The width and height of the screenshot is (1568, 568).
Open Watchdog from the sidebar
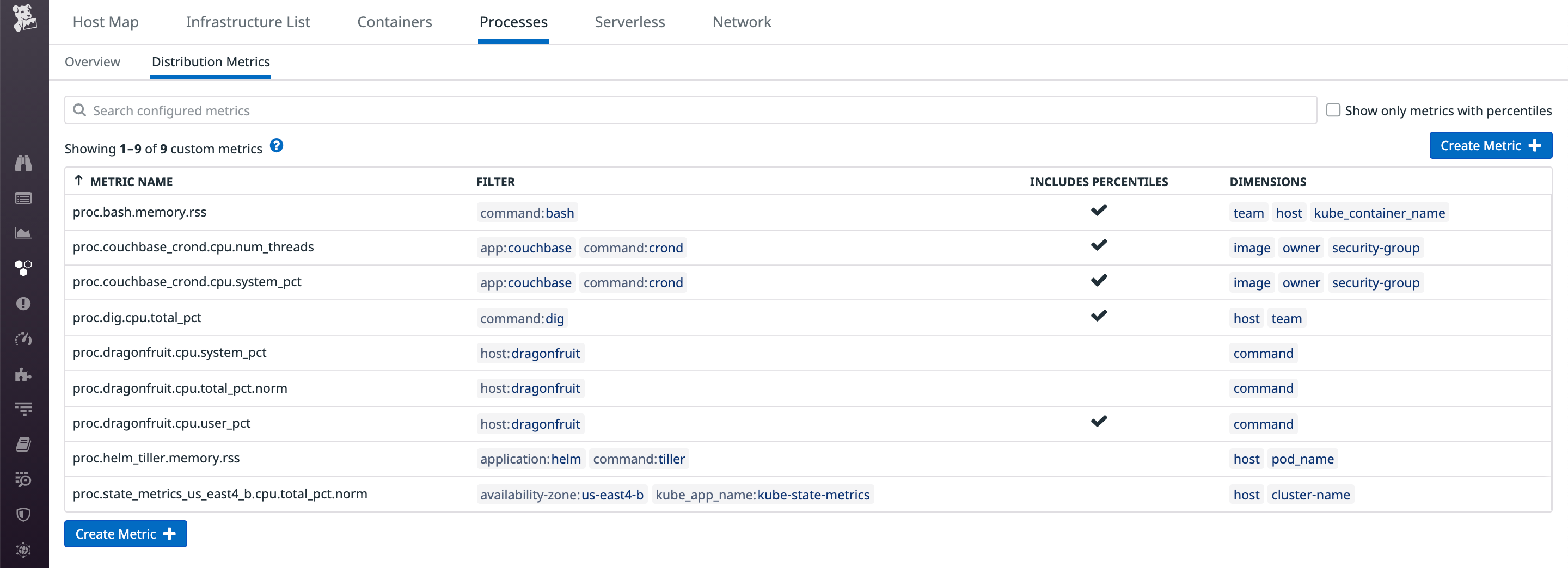click(23, 162)
